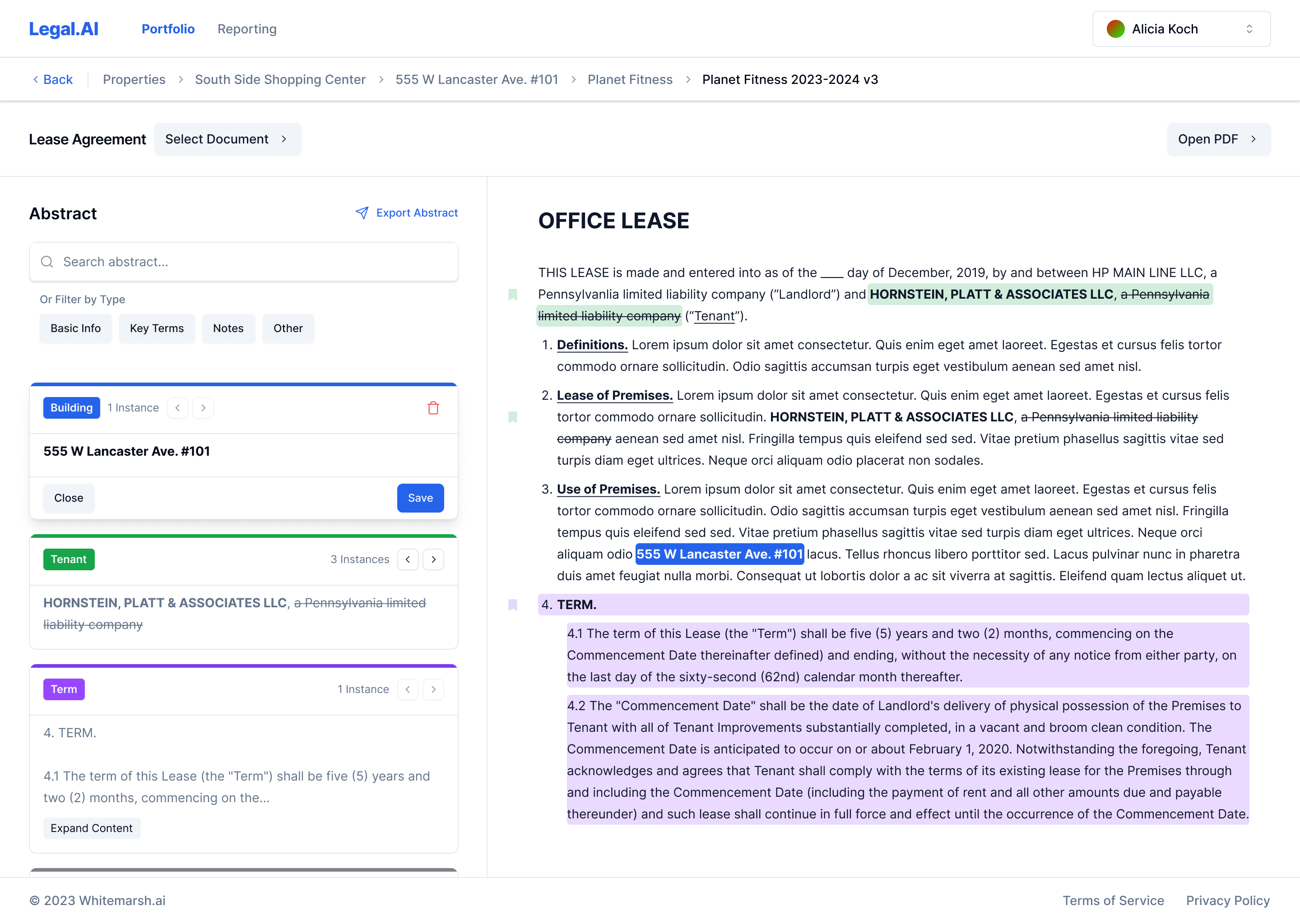Click the purple Term tag
This screenshot has height=924, width=1300.
tap(64, 689)
